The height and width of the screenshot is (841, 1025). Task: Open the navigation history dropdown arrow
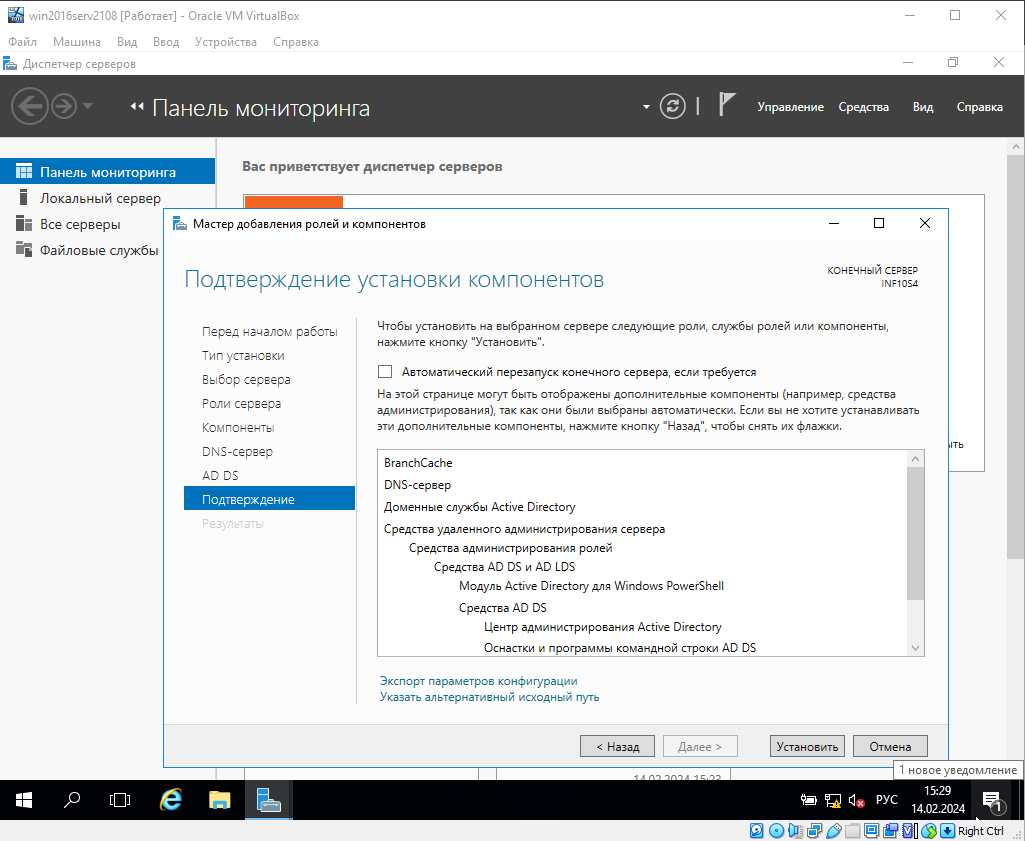[x=88, y=106]
